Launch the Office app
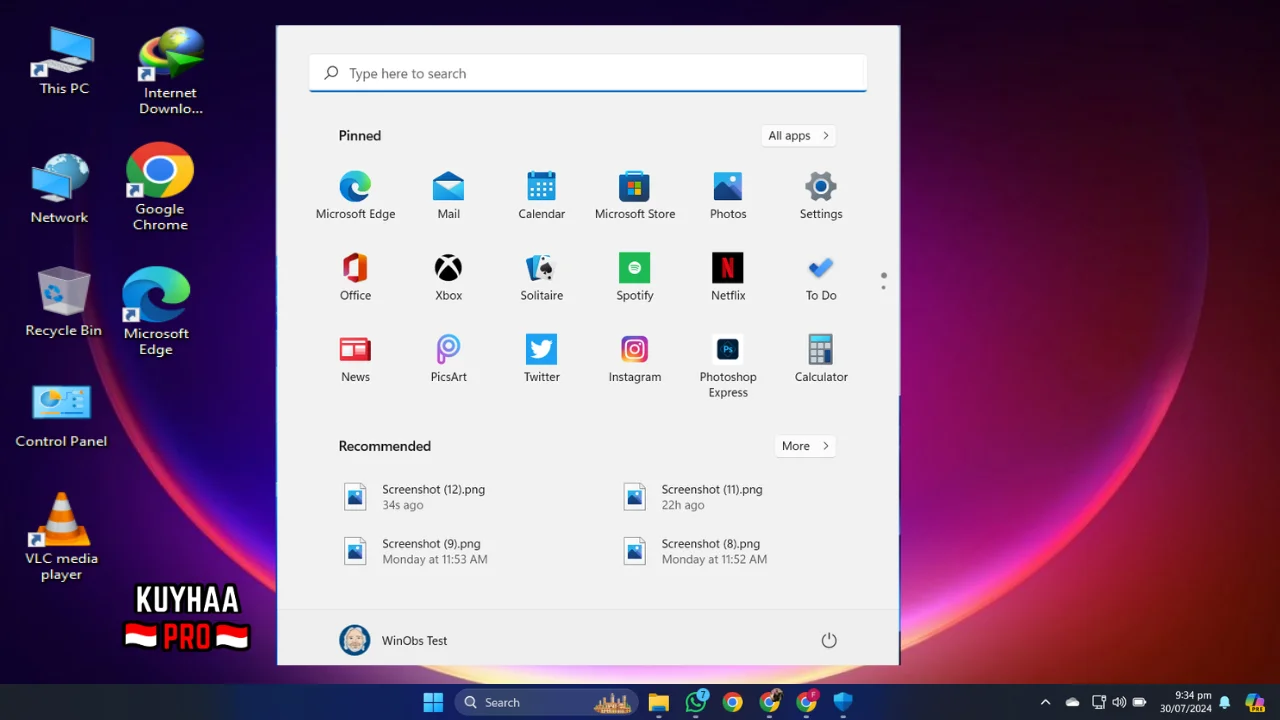Viewport: 1280px width, 720px height. [x=355, y=277]
